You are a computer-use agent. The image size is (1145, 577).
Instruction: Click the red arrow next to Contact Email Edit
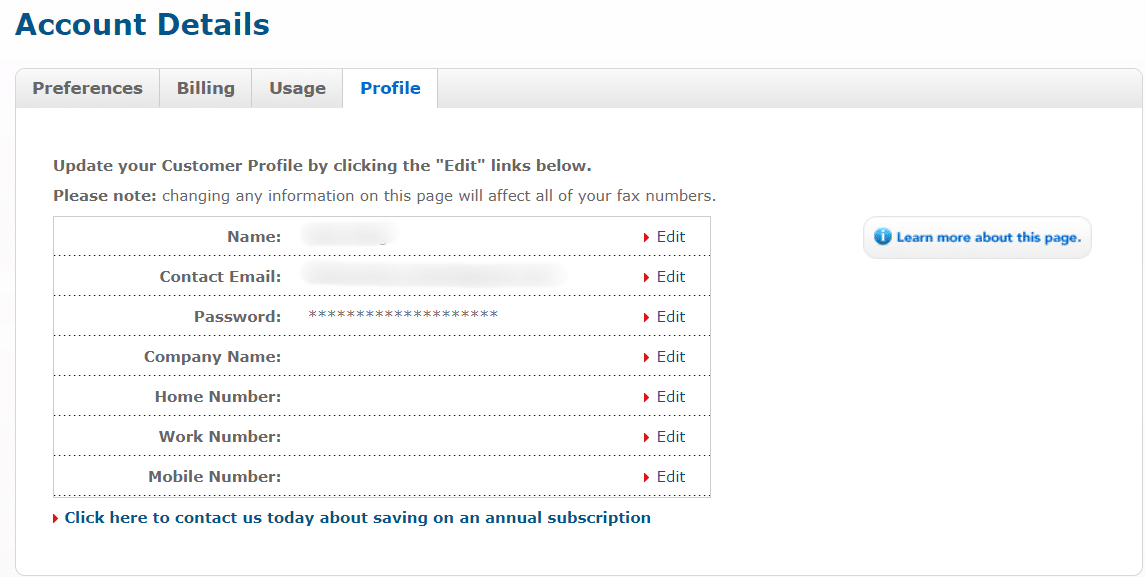click(x=646, y=276)
